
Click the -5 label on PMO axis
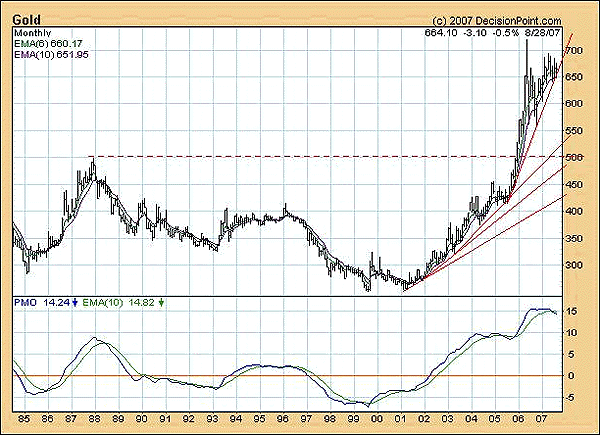571,397
